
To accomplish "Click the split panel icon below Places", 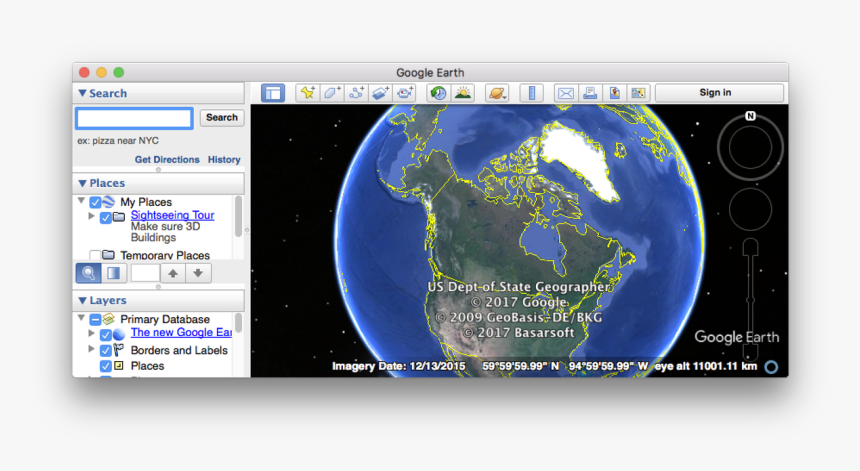I will pyautogui.click(x=114, y=273).
